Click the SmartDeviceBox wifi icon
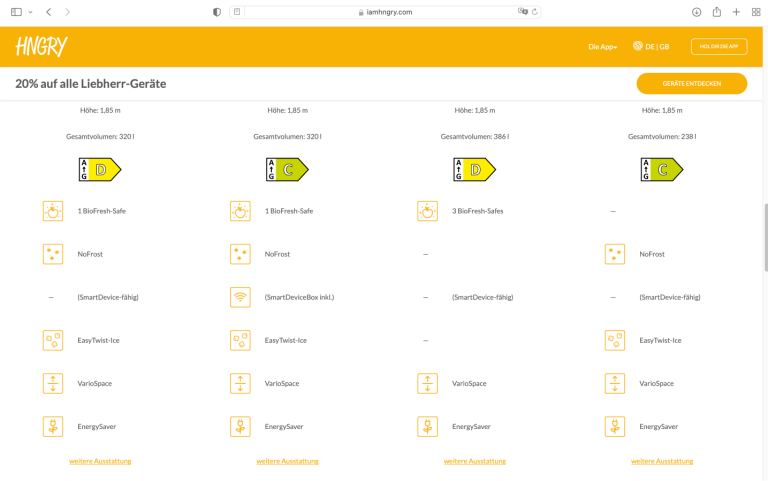The image size is (768, 481). click(240, 297)
